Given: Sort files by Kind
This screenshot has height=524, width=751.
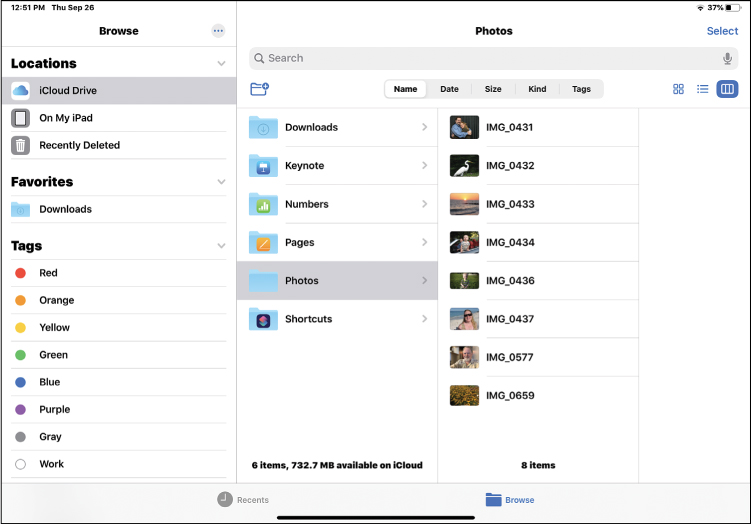Looking at the screenshot, I should click(537, 89).
